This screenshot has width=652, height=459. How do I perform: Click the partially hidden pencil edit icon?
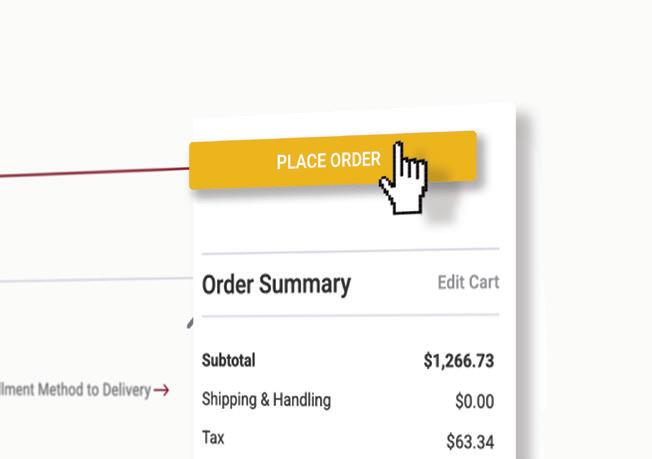tap(190, 322)
